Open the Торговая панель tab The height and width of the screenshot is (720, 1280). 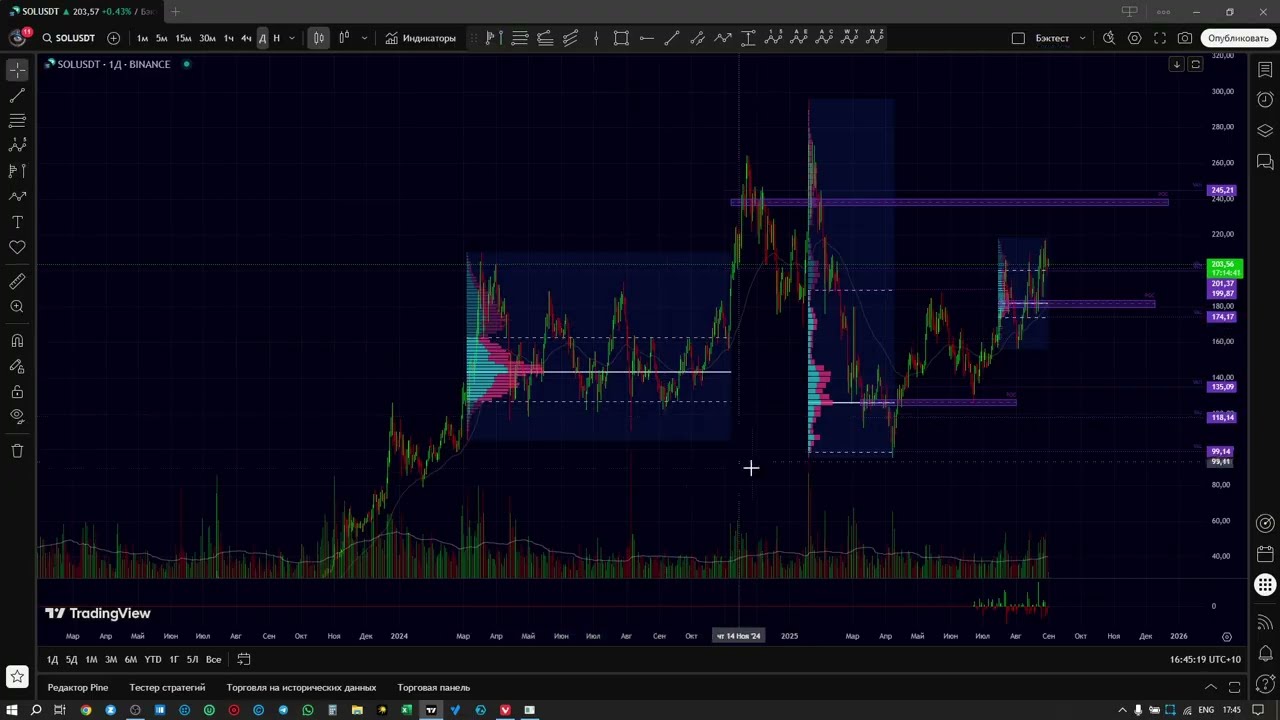[x=433, y=687]
